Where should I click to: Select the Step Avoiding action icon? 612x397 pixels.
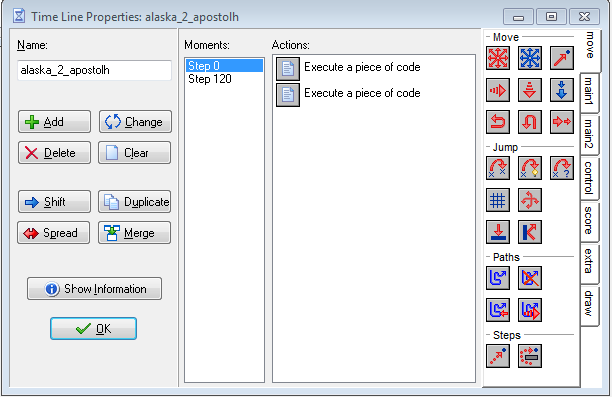(x=530, y=356)
